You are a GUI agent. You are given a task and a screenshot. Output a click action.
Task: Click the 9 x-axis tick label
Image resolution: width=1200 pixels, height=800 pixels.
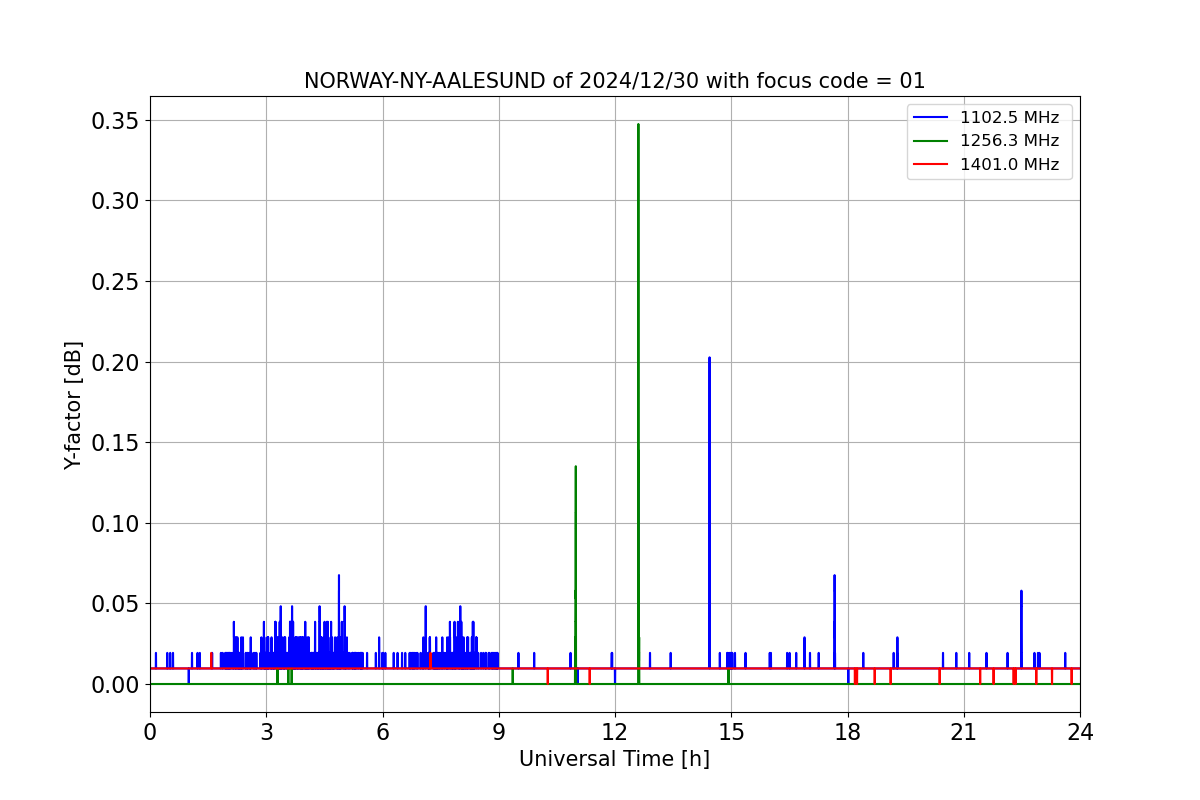499,732
